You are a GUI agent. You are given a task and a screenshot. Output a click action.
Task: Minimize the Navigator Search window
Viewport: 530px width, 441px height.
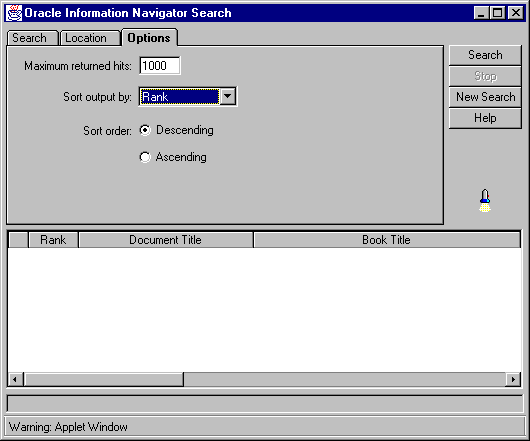(481, 13)
